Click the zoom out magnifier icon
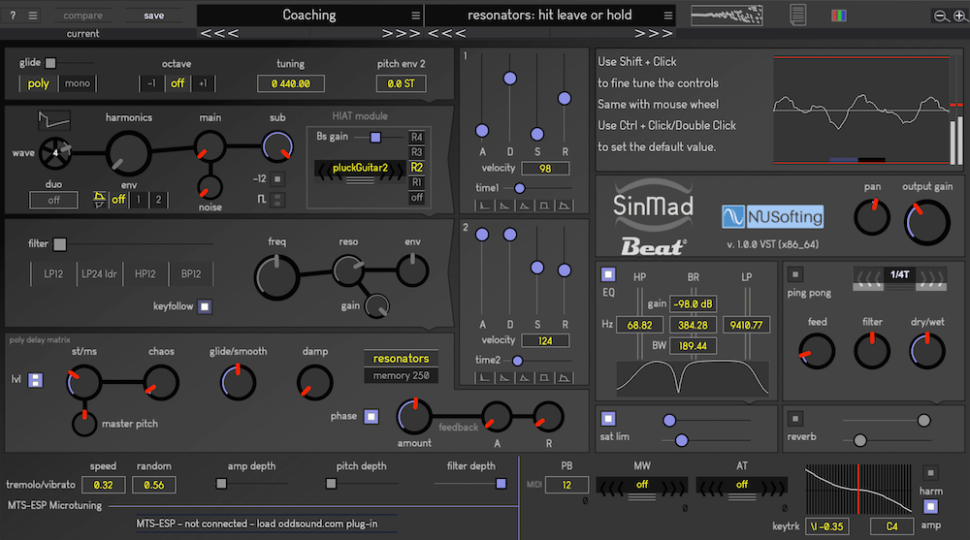Image resolution: width=970 pixels, height=540 pixels. pyautogui.click(x=941, y=16)
